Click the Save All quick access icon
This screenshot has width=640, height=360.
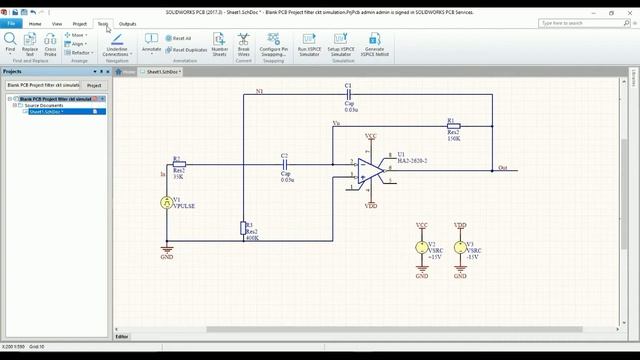tap(24, 12)
